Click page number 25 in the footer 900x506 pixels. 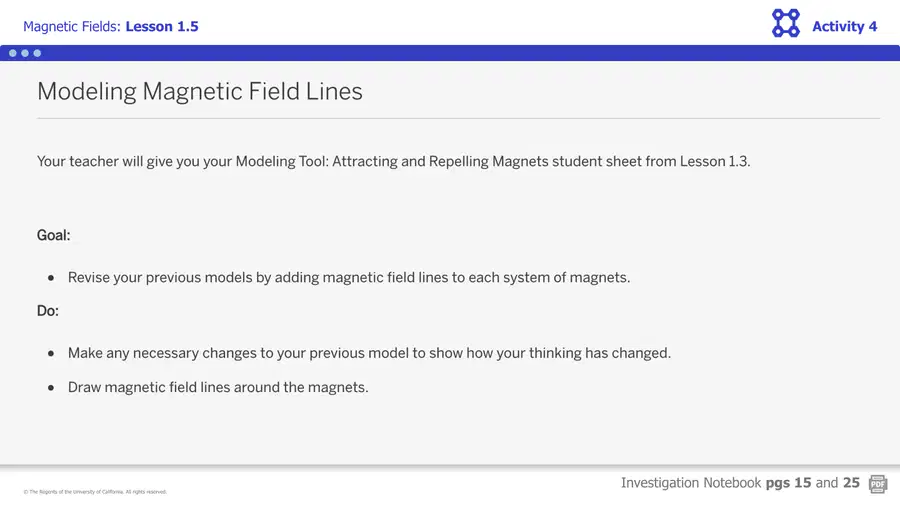[851, 483]
